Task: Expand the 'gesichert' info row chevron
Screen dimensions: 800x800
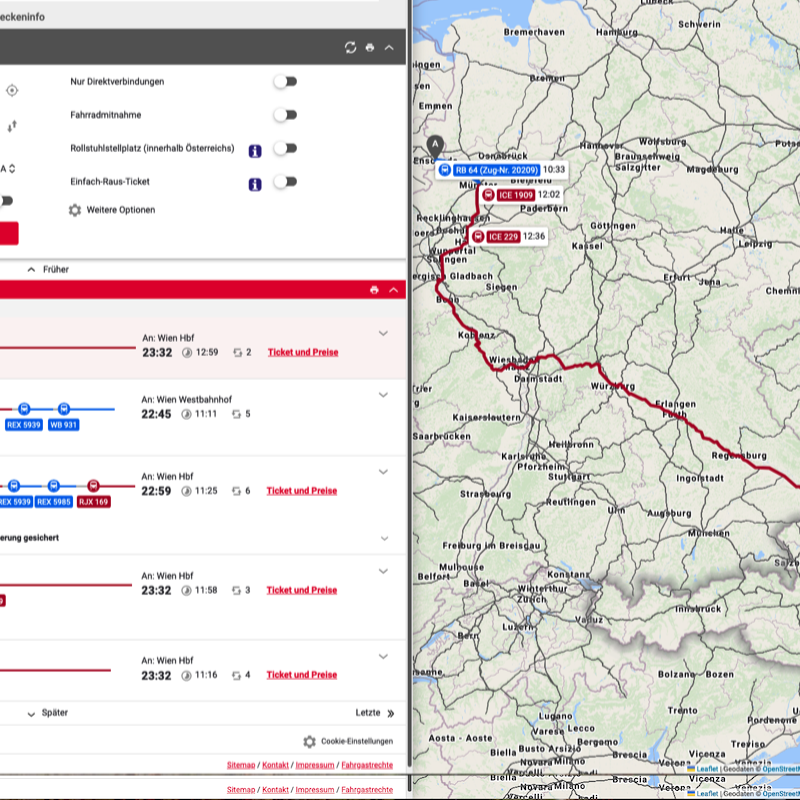Action: tap(385, 538)
